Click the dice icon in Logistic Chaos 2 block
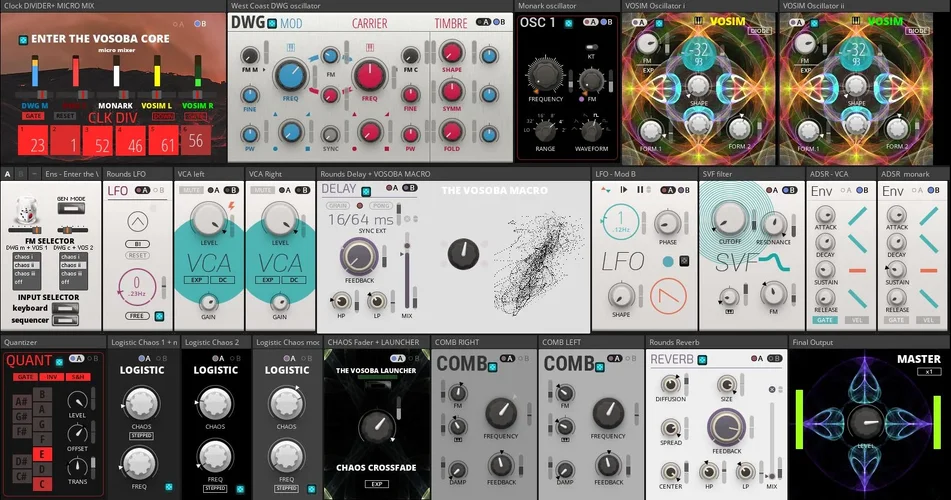Screen dimensions: 951x500 click(x=240, y=488)
